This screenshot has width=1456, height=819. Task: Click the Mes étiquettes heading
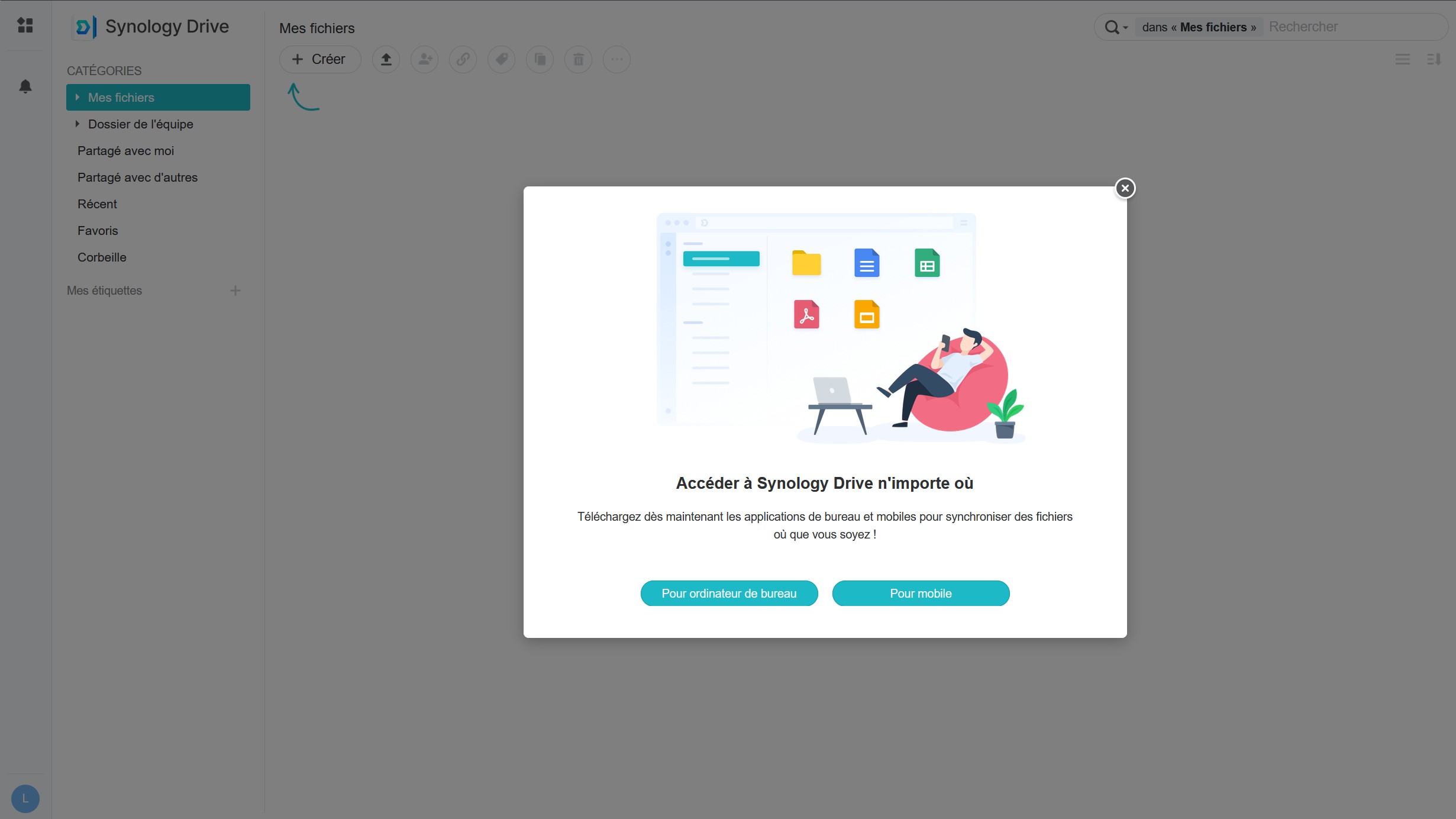pos(104,291)
